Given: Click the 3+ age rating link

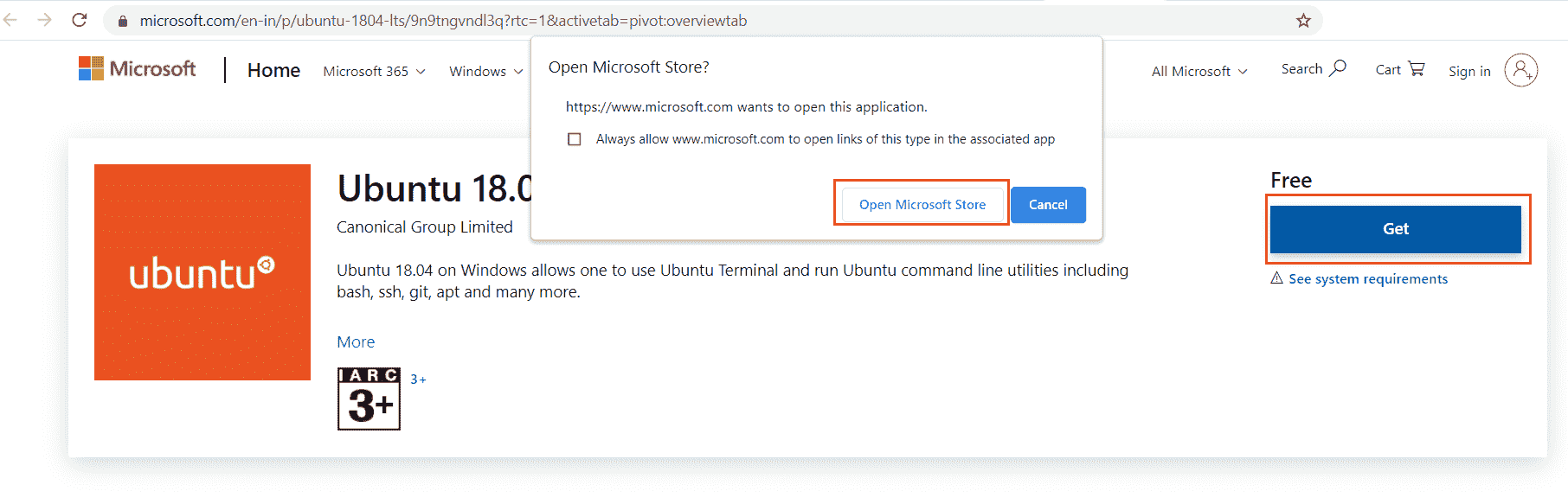Looking at the screenshot, I should [418, 380].
